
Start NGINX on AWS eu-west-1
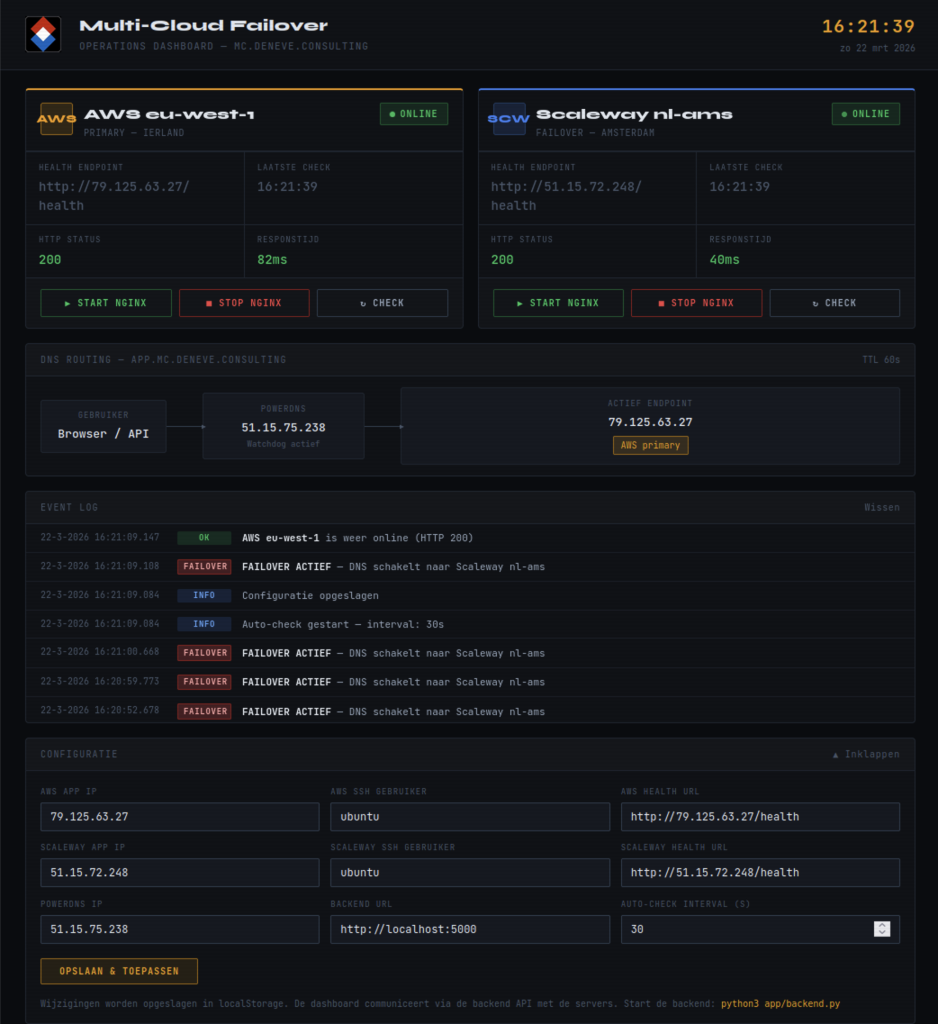click(106, 303)
